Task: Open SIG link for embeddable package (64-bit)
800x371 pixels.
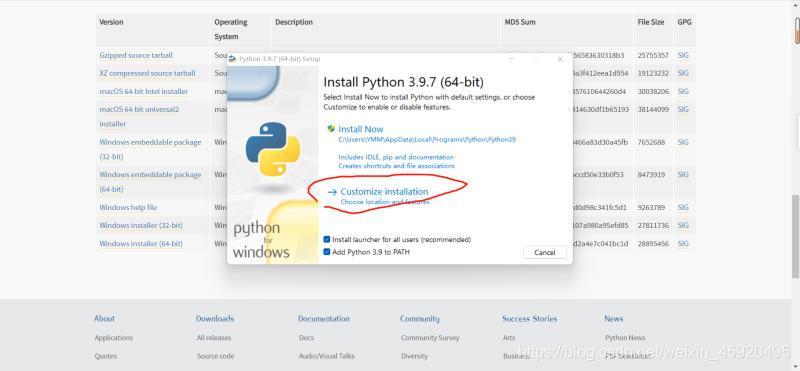Action: [683, 175]
